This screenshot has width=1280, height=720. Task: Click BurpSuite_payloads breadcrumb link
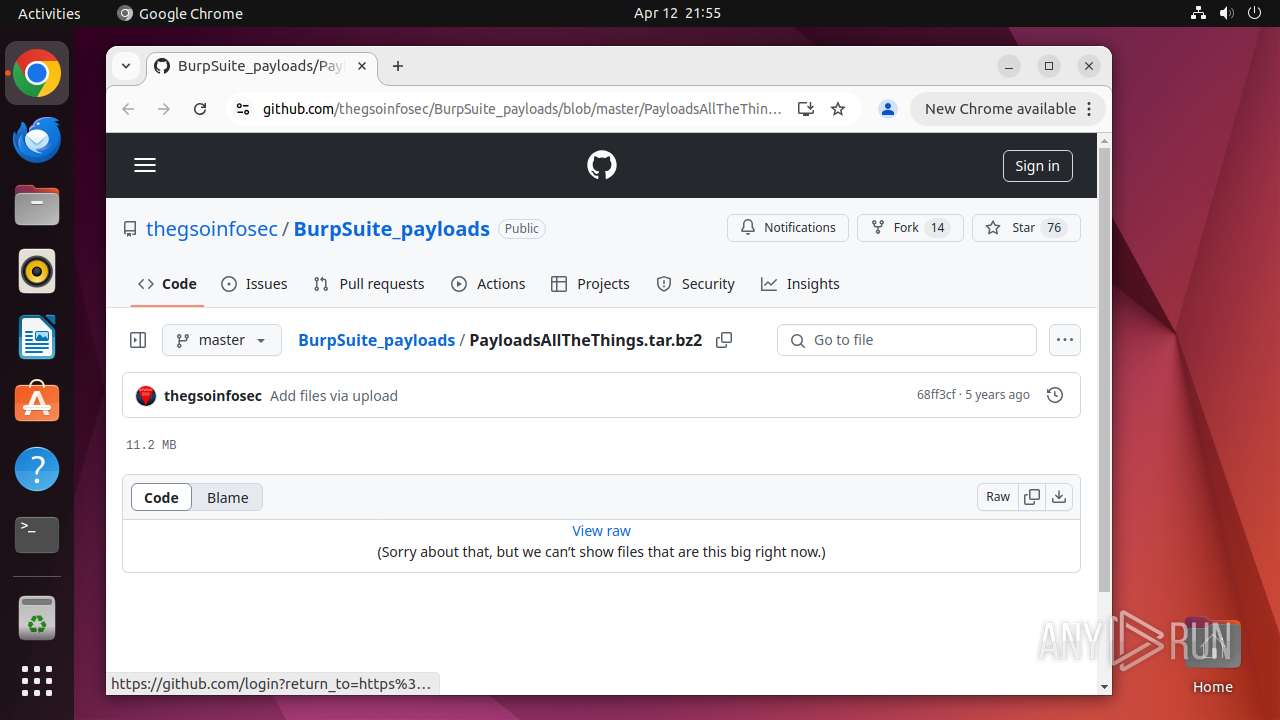pyautogui.click(x=377, y=340)
